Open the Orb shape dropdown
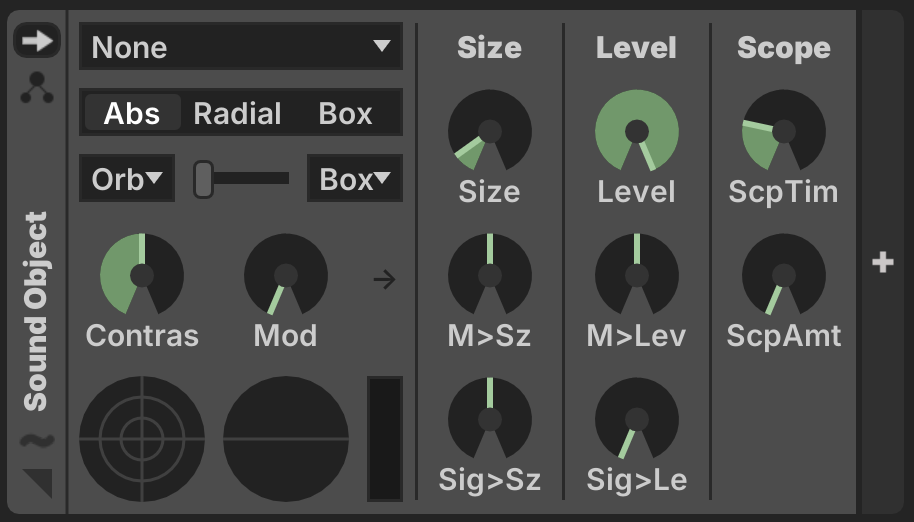 127,178
